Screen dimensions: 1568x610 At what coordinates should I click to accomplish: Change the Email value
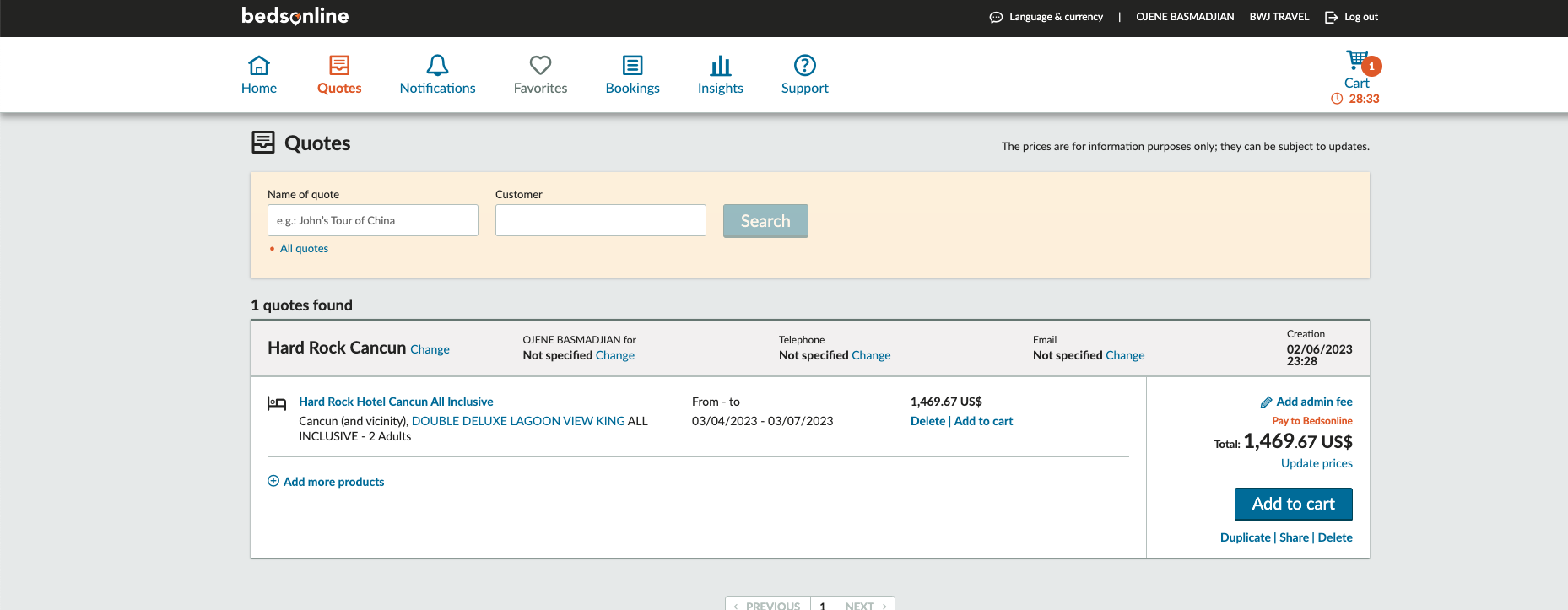point(1125,355)
